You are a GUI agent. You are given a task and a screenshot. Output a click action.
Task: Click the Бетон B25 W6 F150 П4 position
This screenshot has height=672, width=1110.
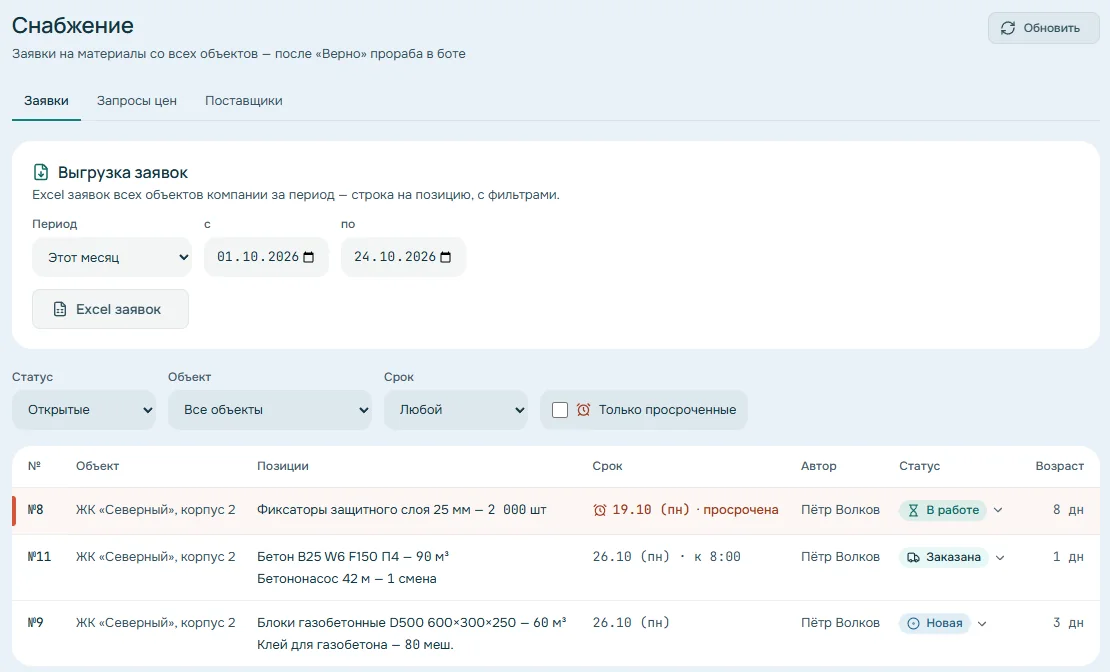pyautogui.click(x=353, y=557)
